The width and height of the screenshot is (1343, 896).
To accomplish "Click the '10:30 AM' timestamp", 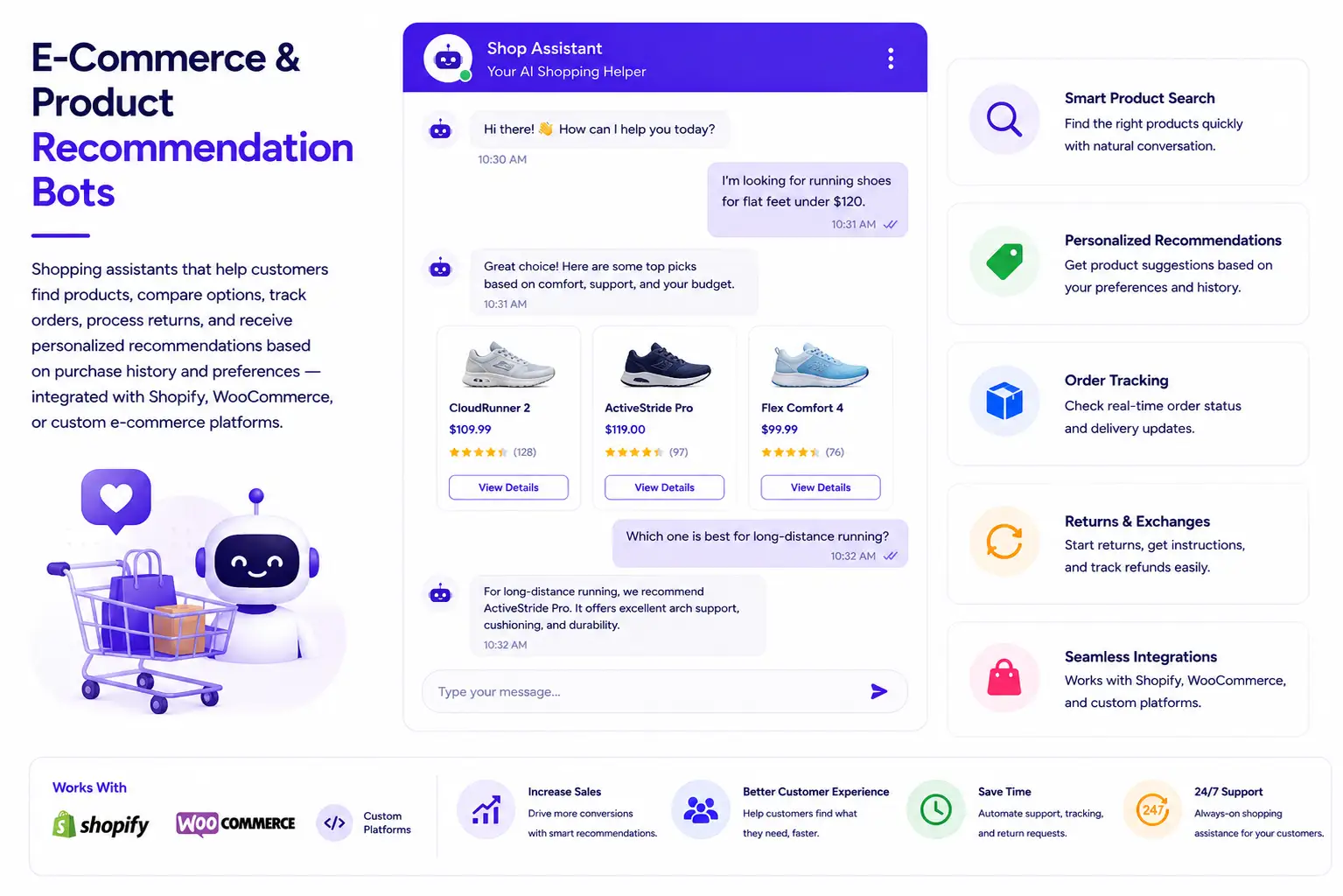I will (x=502, y=159).
